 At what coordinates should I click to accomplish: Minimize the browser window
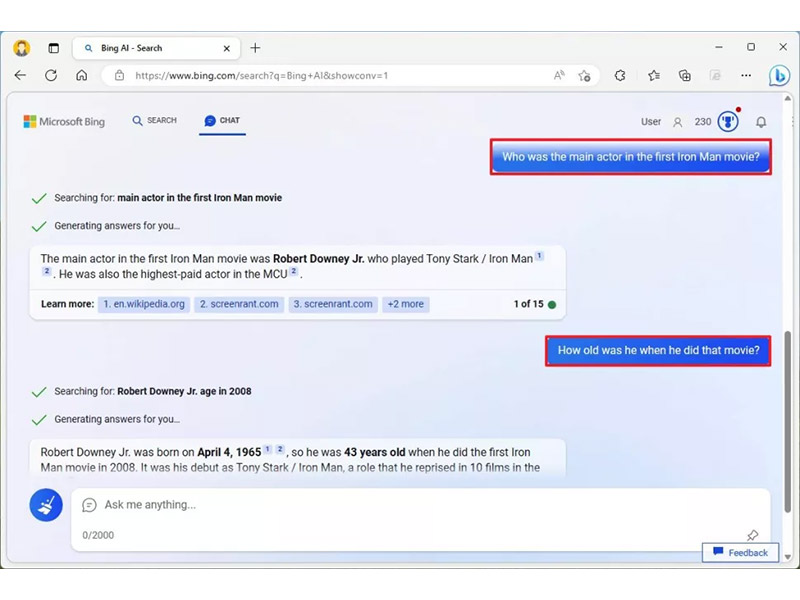(x=719, y=47)
